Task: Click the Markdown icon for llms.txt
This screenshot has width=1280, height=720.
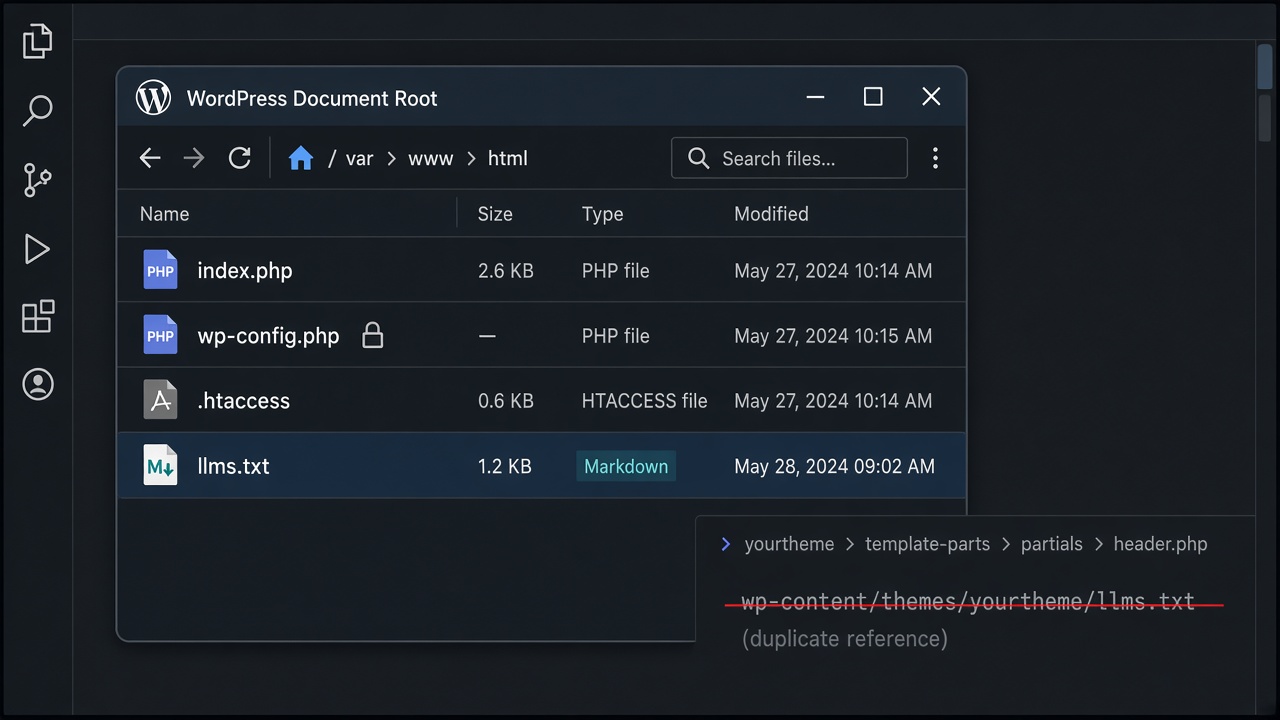Action: [x=160, y=465]
